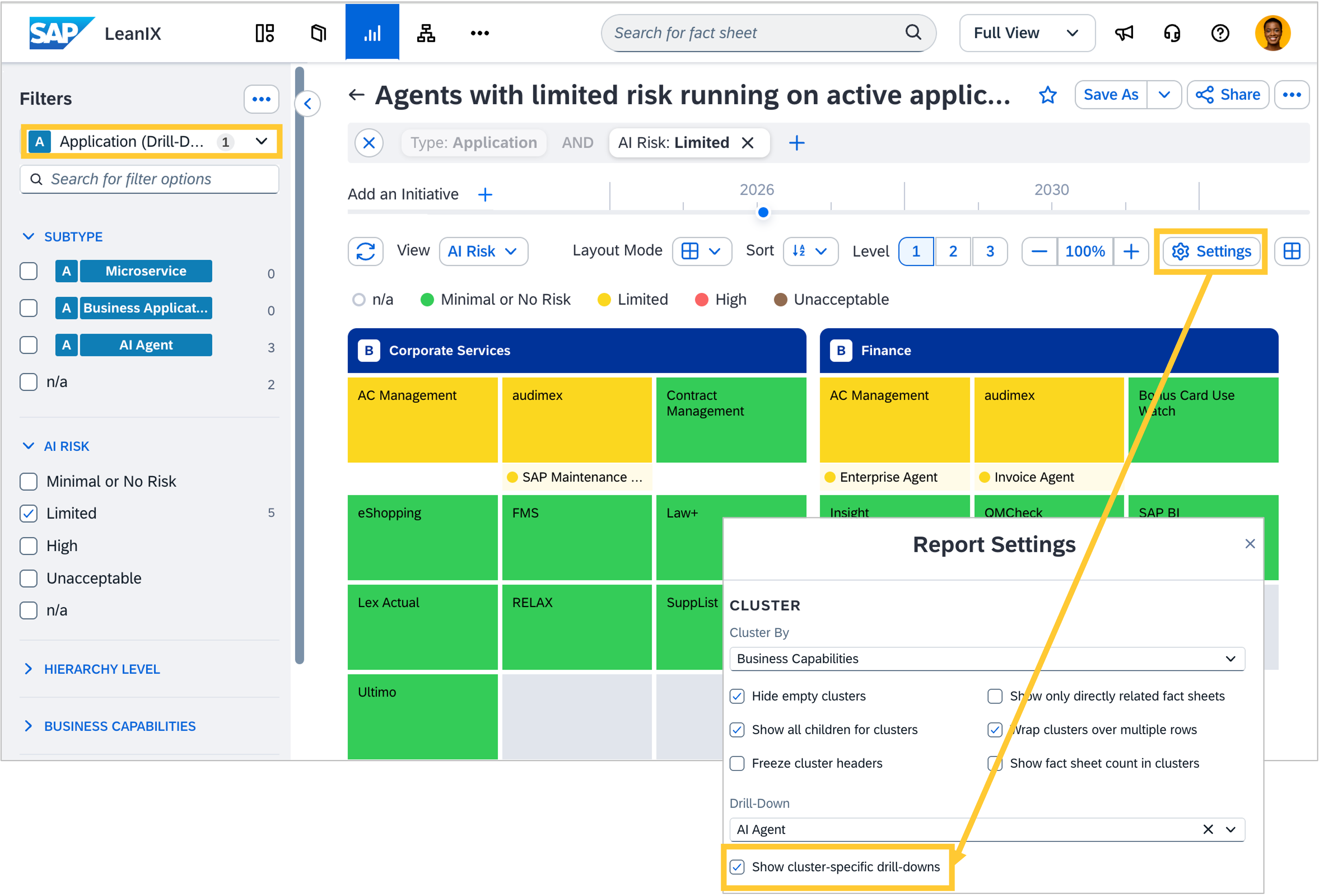Click the timeline's blue date marker
The width and height of the screenshot is (1320, 896).
(763, 212)
